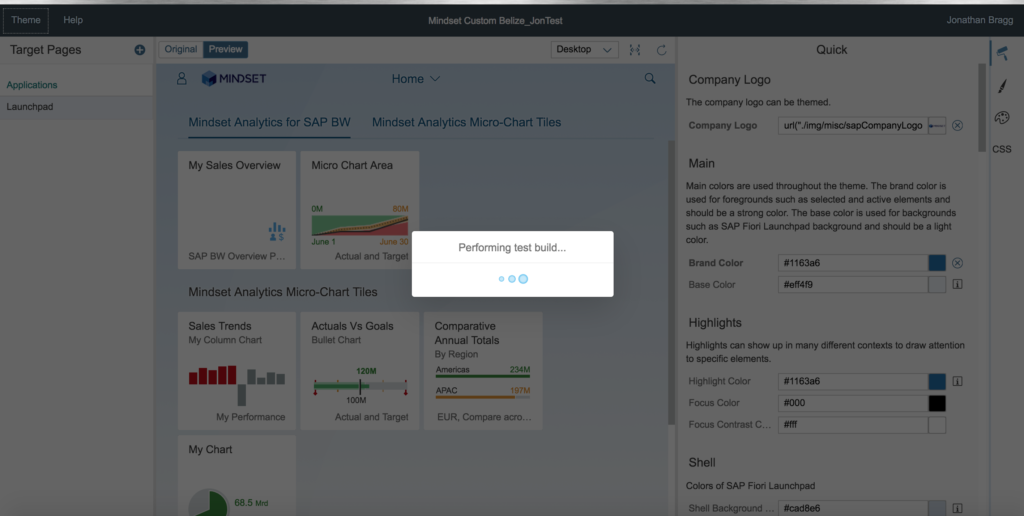Open the black Focus Color swatch
1024x516 pixels.
point(937,403)
